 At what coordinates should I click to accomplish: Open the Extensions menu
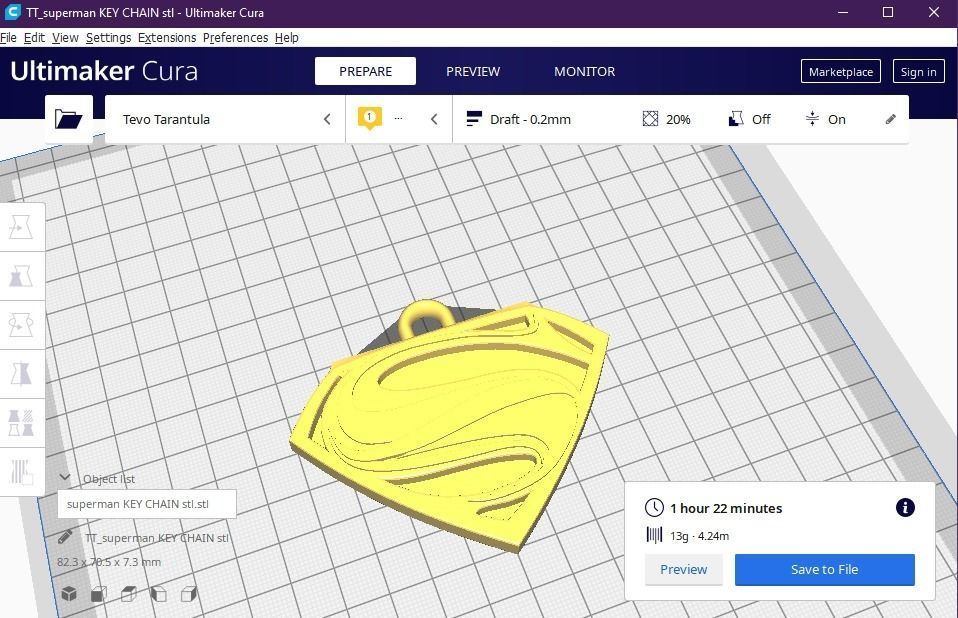167,38
